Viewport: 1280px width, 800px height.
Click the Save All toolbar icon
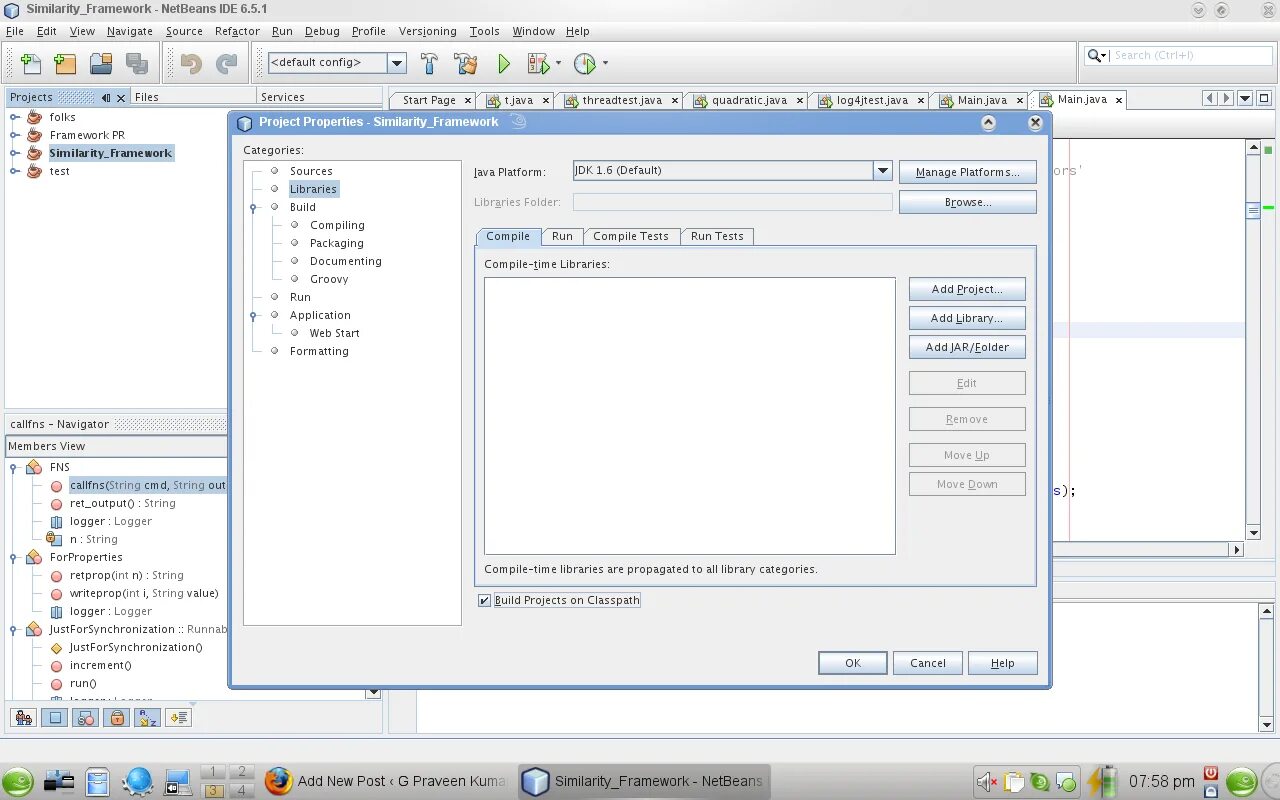pos(137,63)
